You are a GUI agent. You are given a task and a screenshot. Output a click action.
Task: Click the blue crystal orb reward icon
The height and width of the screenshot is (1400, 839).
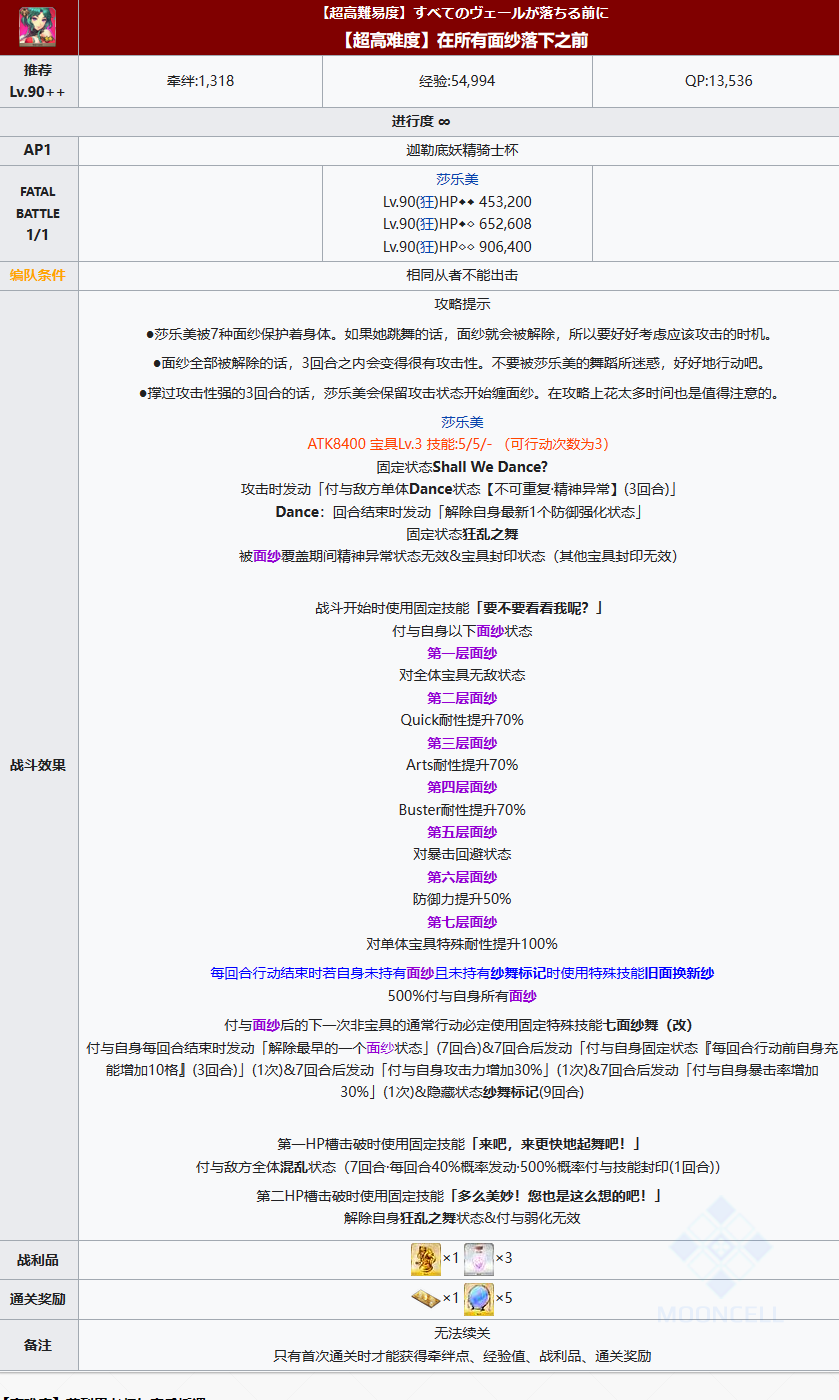click(x=478, y=1298)
